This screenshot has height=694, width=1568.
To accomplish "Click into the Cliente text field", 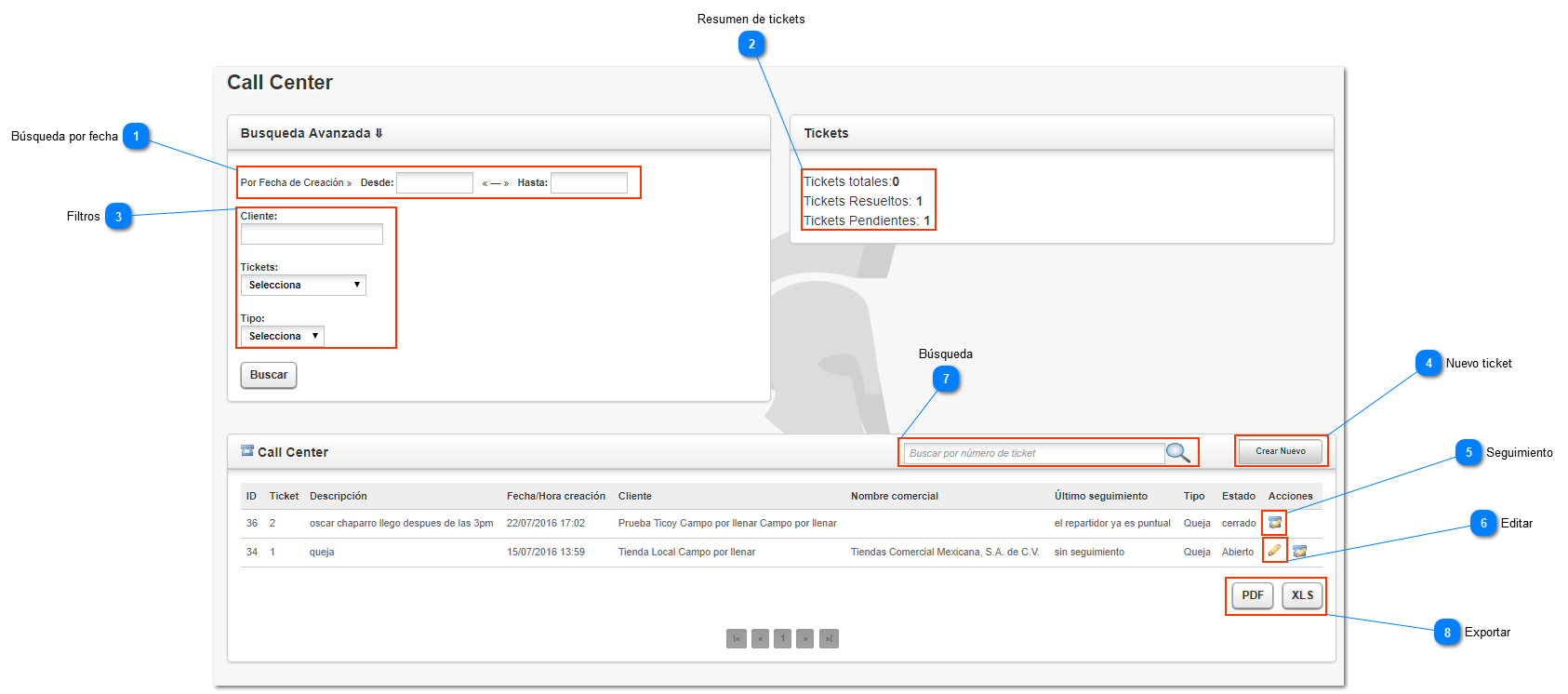I will pyautogui.click(x=312, y=234).
